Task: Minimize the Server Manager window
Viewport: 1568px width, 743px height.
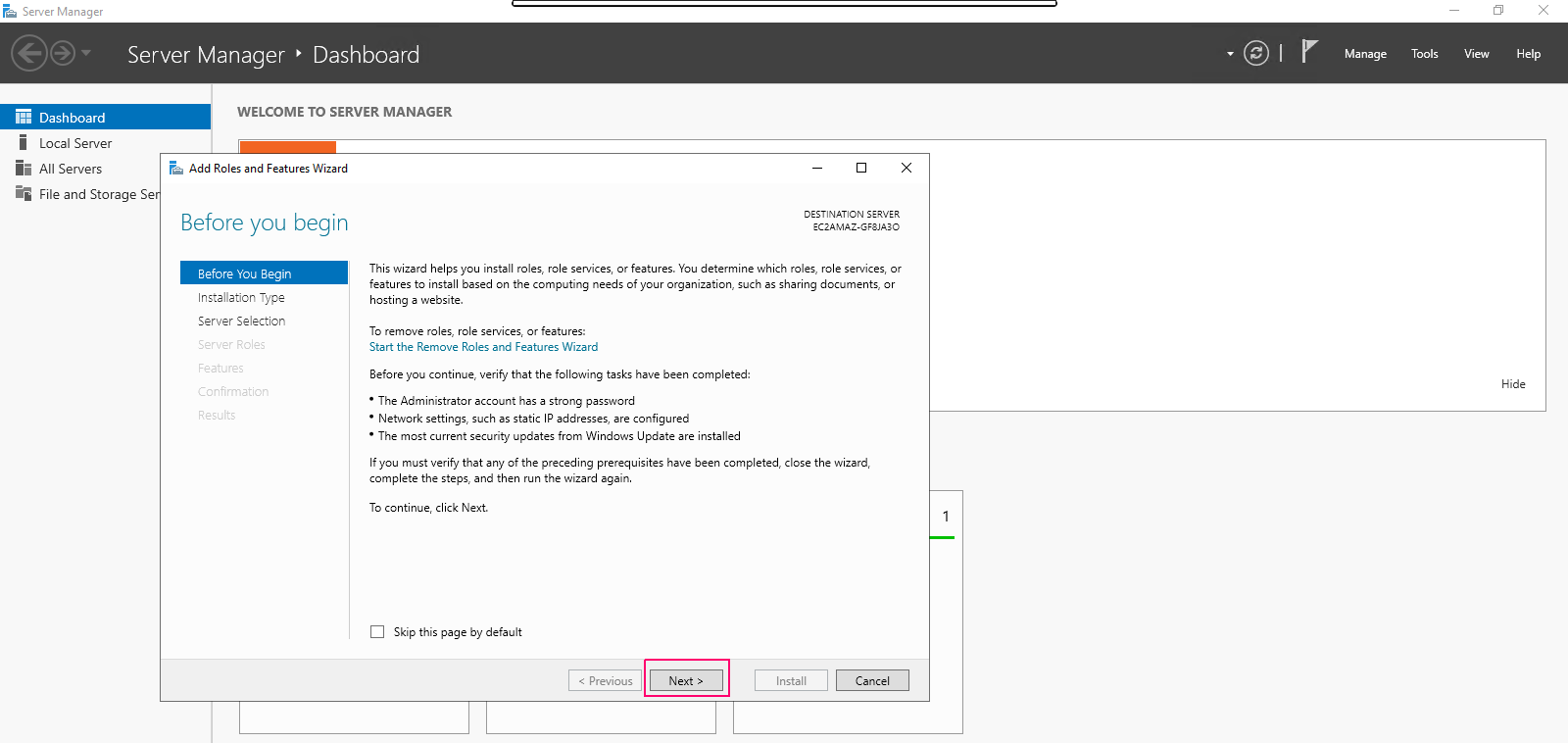Action: click(x=1454, y=11)
